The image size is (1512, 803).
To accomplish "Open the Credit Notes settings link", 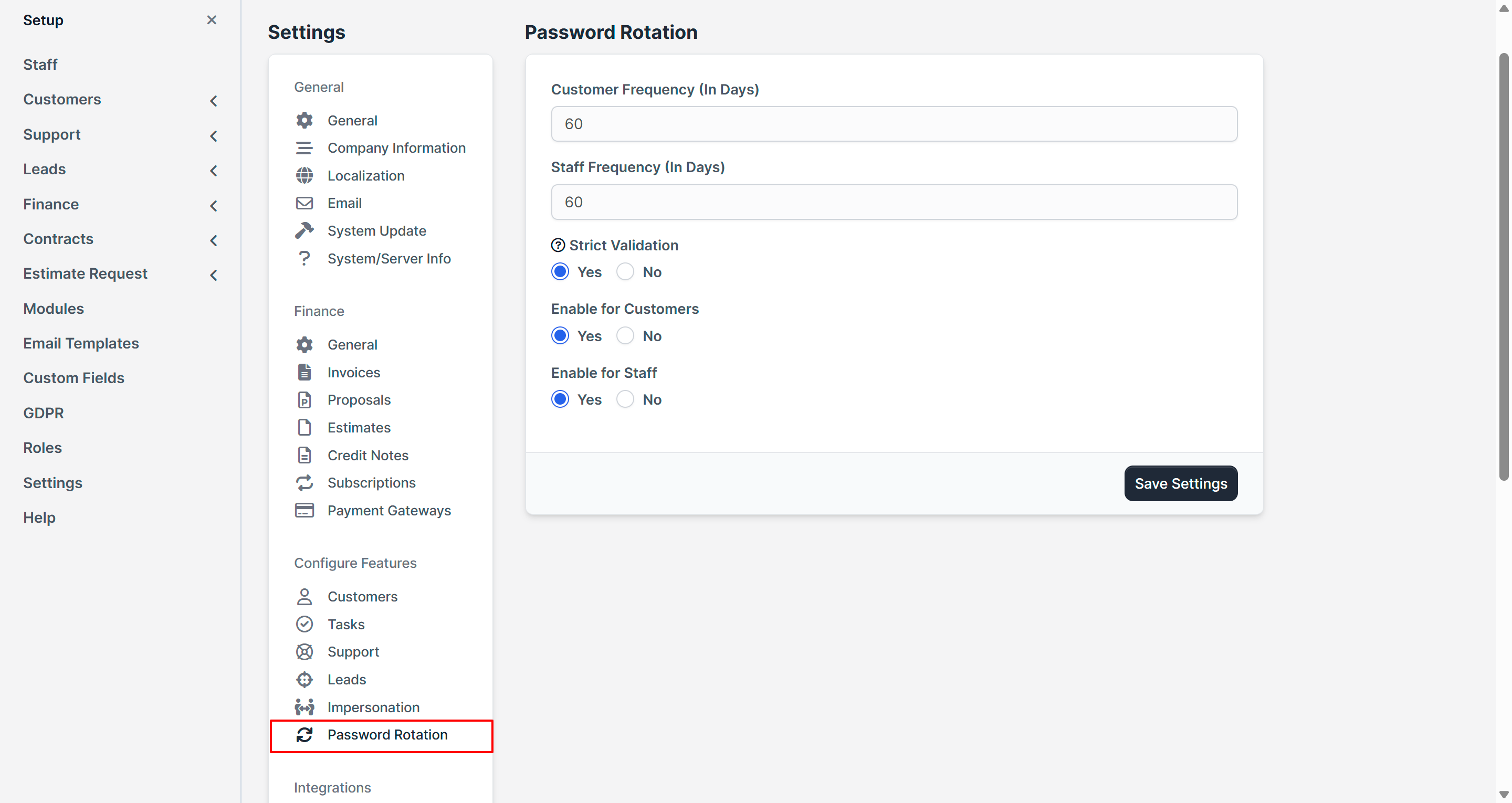I will (367, 455).
